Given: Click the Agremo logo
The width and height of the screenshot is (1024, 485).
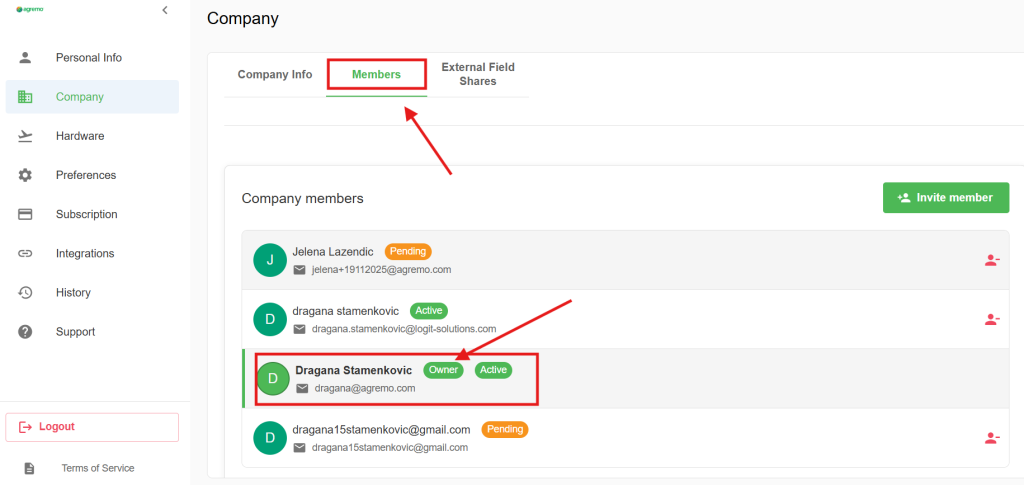Looking at the screenshot, I should (31, 10).
